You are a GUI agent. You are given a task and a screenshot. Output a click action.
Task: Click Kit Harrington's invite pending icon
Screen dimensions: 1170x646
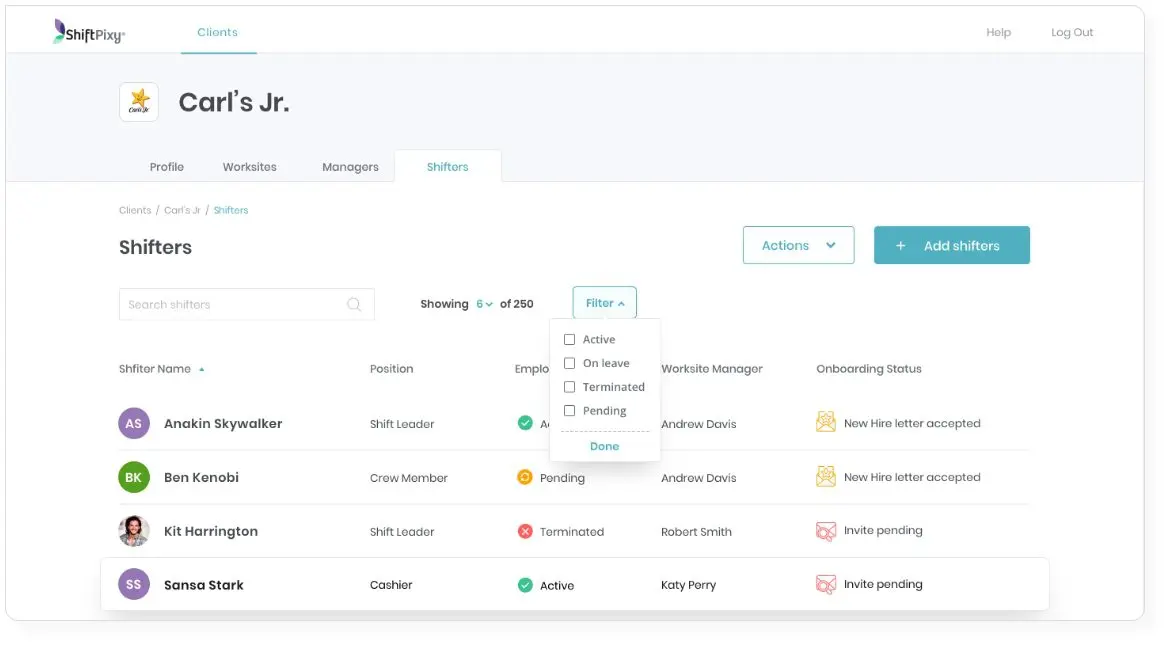[826, 530]
